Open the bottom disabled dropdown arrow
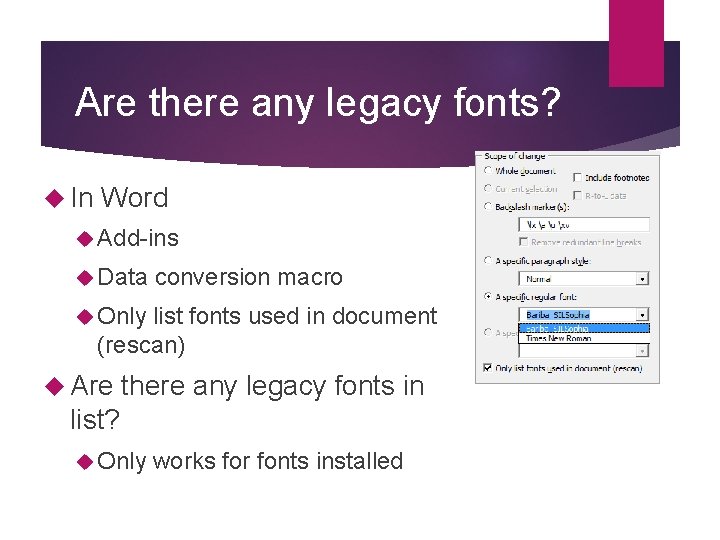Image resolution: width=720 pixels, height=540 pixels. tap(642, 351)
